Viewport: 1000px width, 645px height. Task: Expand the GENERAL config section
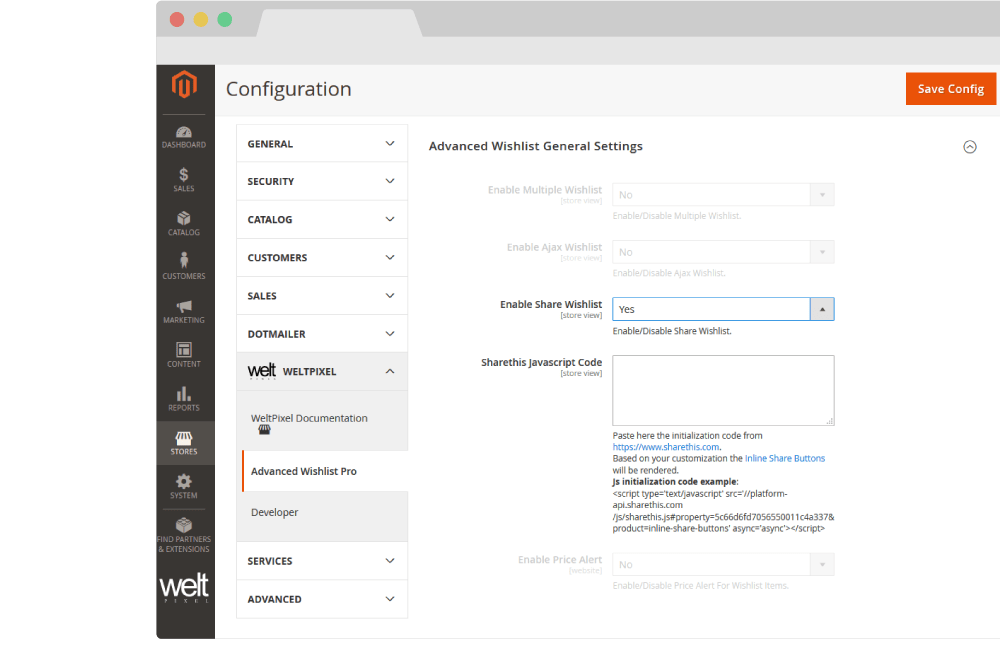click(x=321, y=144)
